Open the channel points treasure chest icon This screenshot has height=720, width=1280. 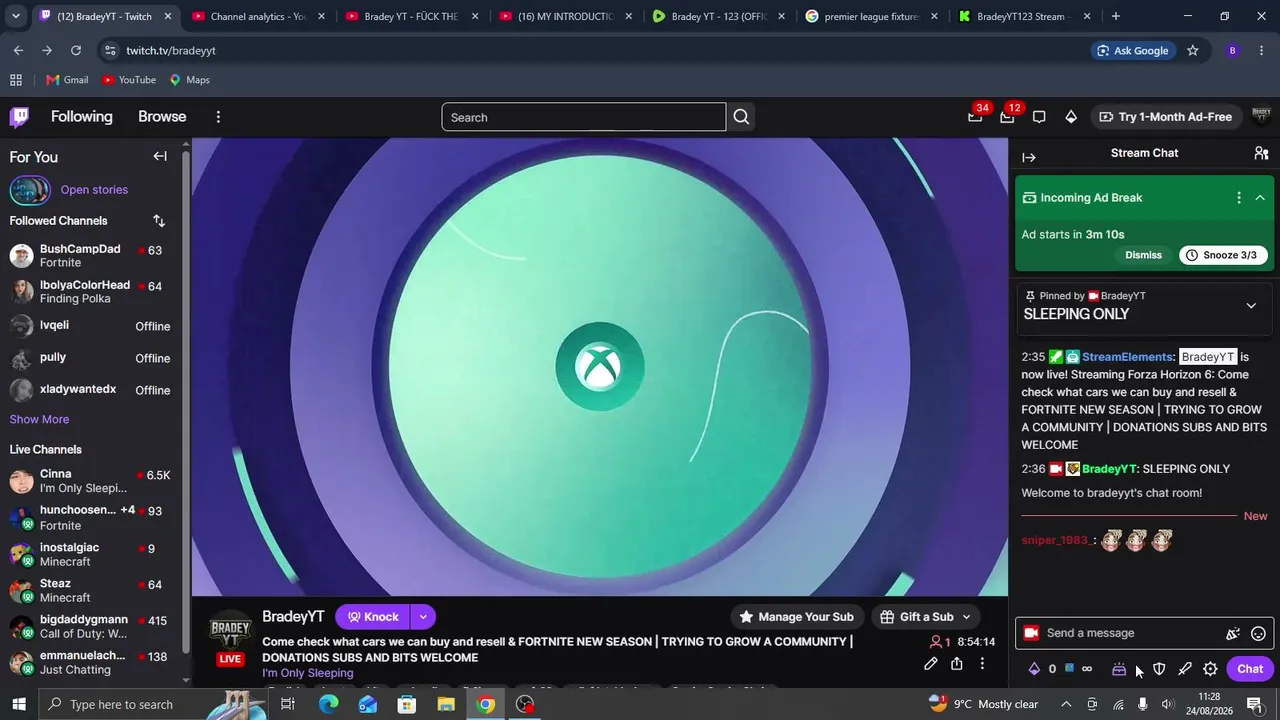pos(1119,669)
